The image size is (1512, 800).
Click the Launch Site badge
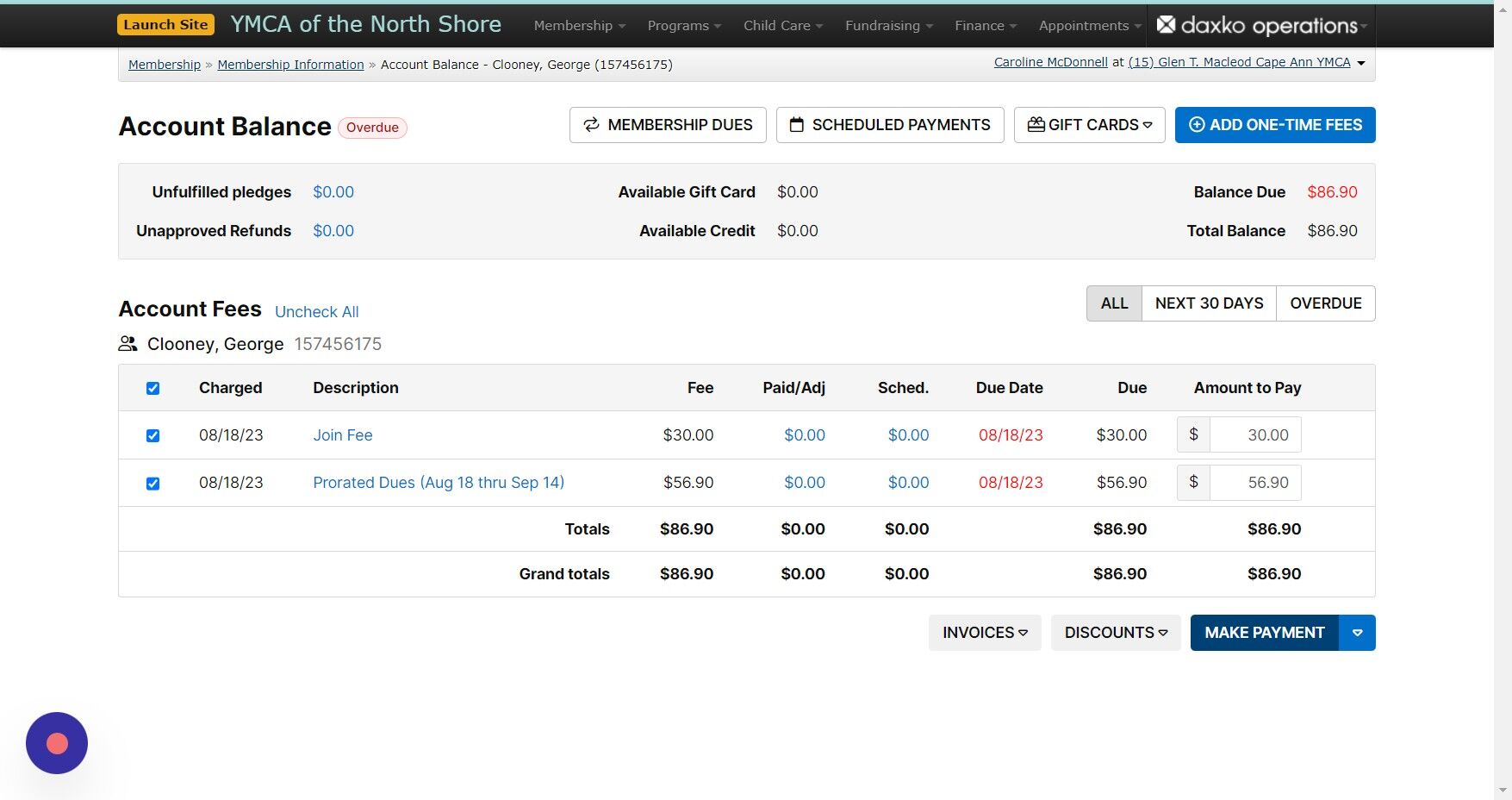pyautogui.click(x=165, y=25)
